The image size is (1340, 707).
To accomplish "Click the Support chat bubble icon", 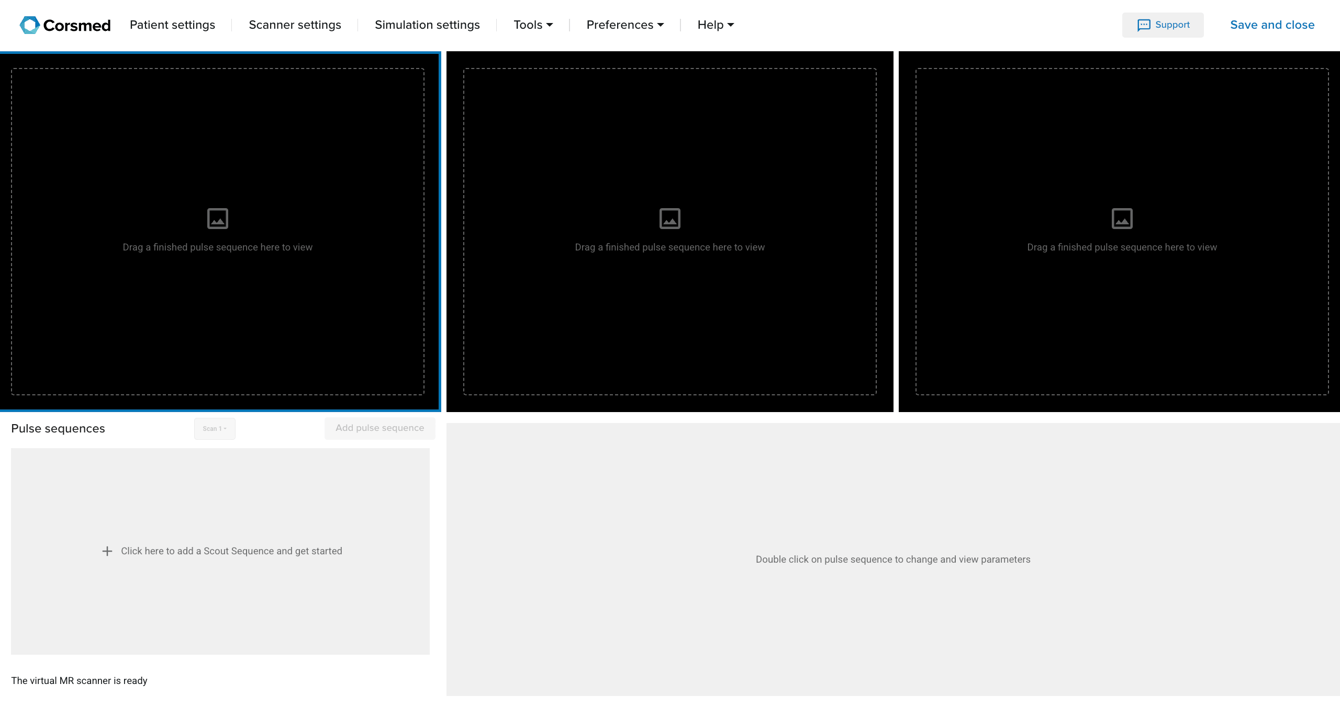I will pos(1144,25).
